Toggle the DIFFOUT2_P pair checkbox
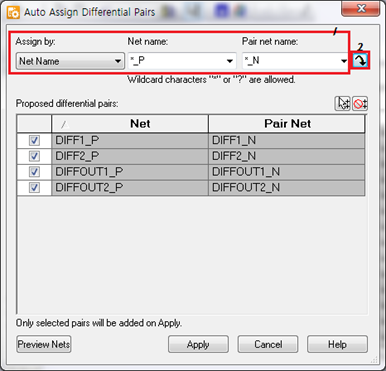This screenshot has height=371, width=386. (34, 187)
